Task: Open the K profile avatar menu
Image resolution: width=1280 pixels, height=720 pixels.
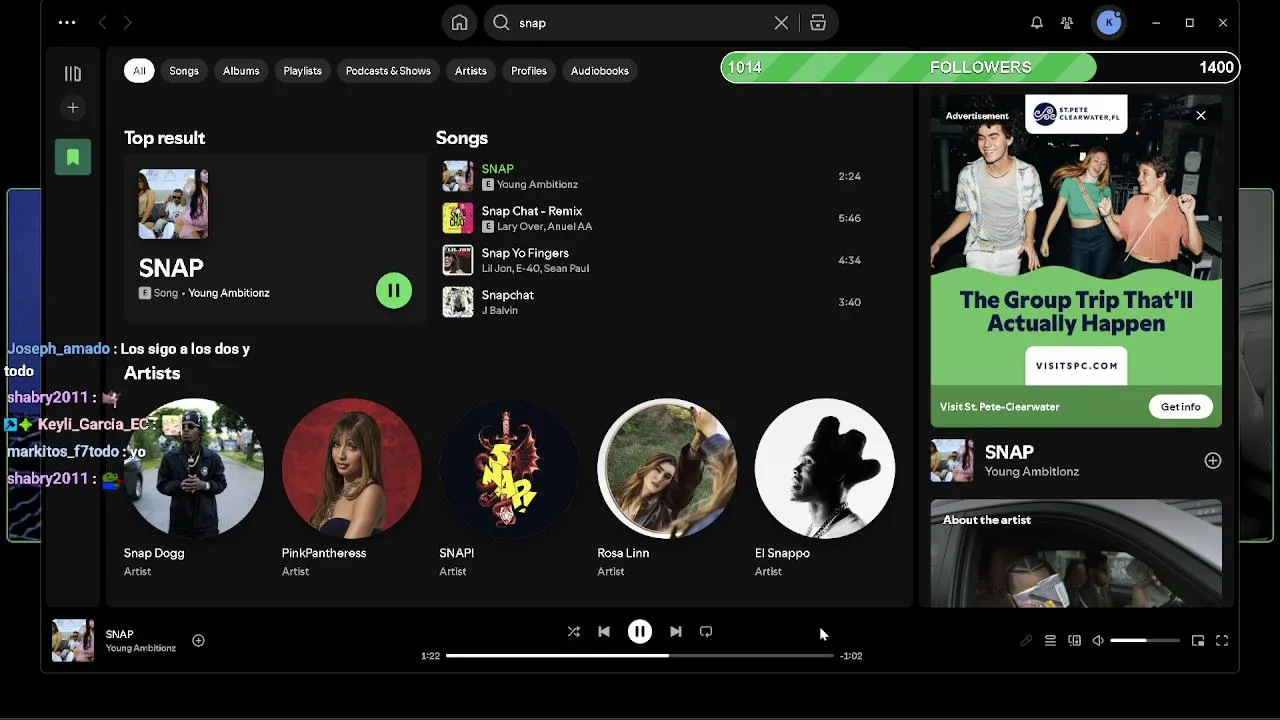Action: [x=1108, y=22]
